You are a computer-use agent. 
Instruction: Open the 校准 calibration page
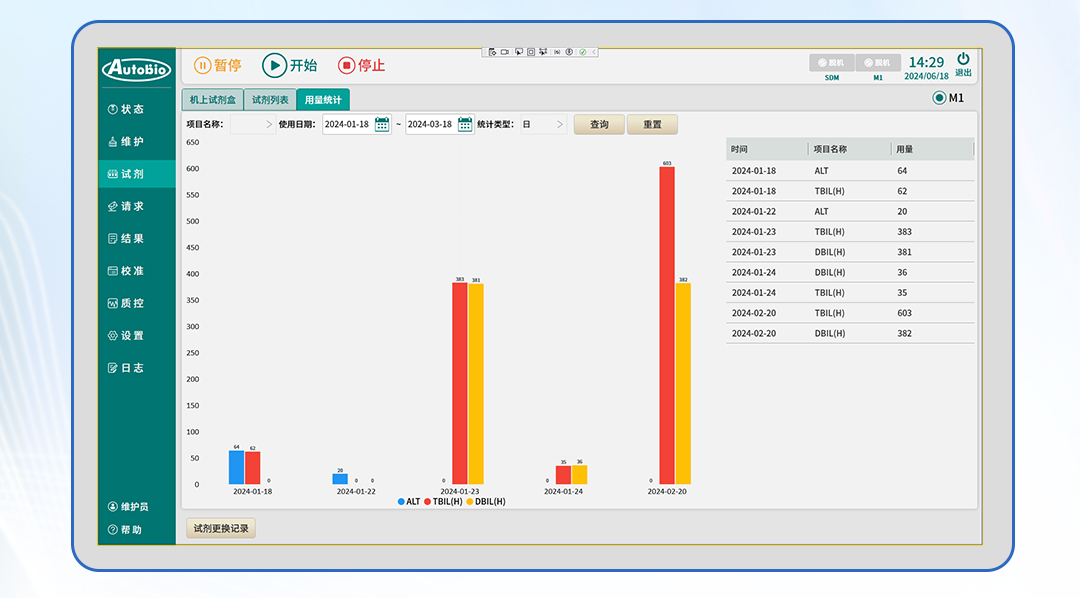click(137, 271)
